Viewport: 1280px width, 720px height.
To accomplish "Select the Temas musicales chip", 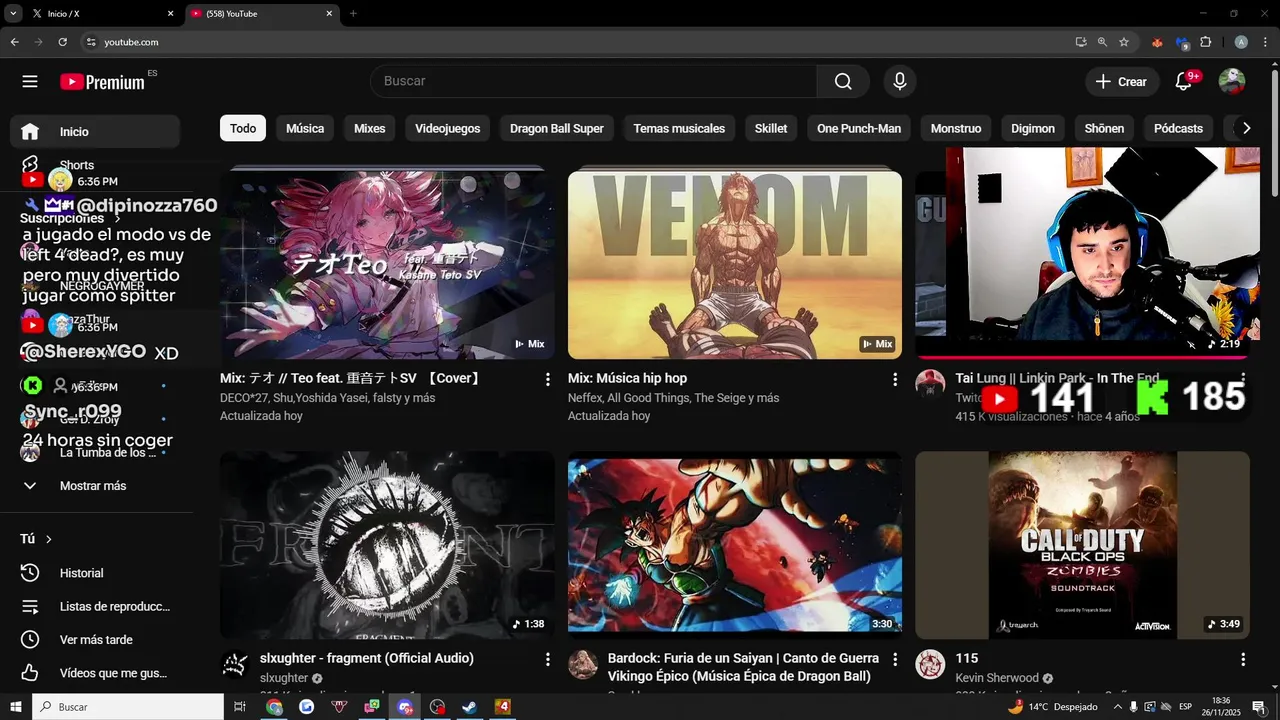I will click(x=679, y=128).
